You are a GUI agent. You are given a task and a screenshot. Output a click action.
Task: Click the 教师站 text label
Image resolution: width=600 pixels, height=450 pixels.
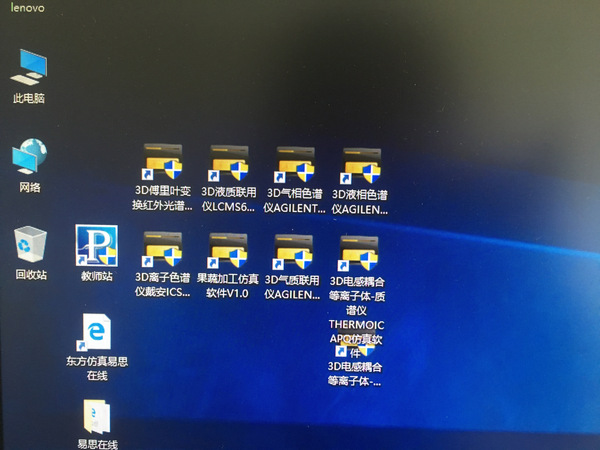coord(97,276)
